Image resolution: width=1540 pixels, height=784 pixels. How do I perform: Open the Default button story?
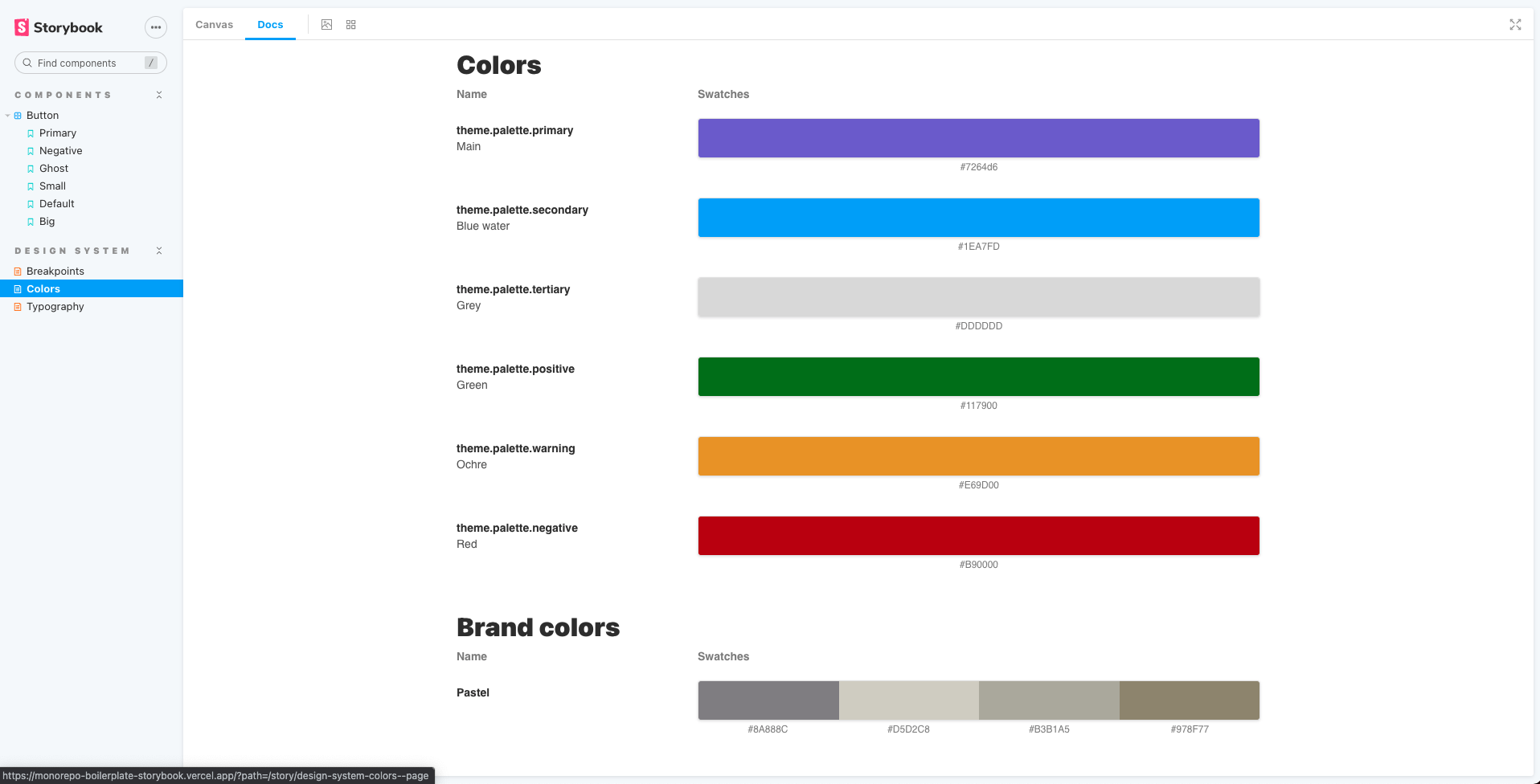point(57,204)
